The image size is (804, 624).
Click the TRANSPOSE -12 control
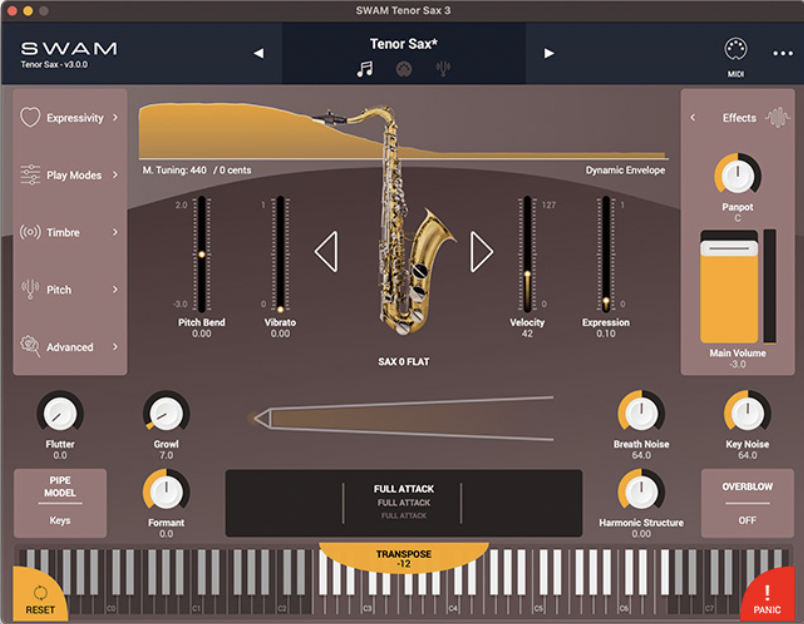403,556
